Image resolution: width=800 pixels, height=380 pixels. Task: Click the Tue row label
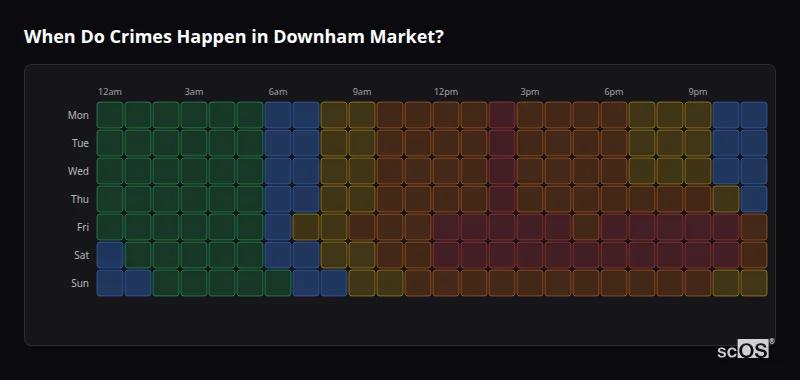click(80, 143)
